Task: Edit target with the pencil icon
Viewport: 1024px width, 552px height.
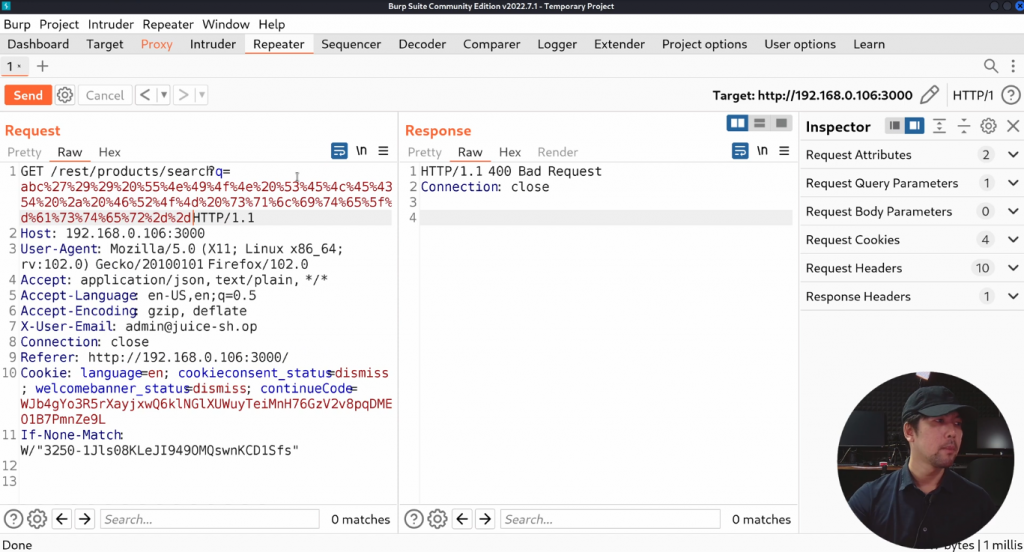Action: click(x=929, y=95)
